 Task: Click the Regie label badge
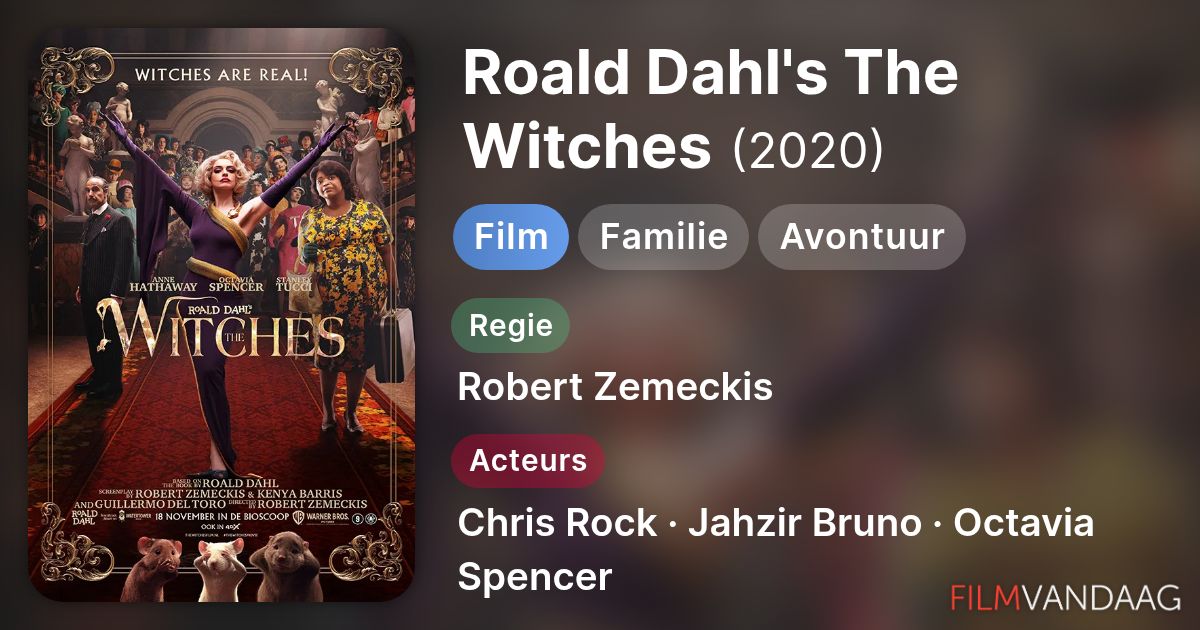pyautogui.click(x=510, y=325)
